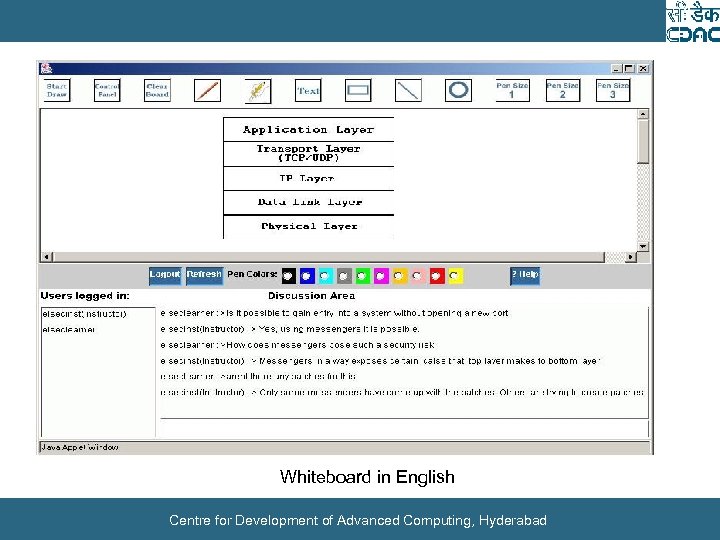Pick the yellow pen color
Viewport: 720px width, 540px height.
tap(456, 276)
